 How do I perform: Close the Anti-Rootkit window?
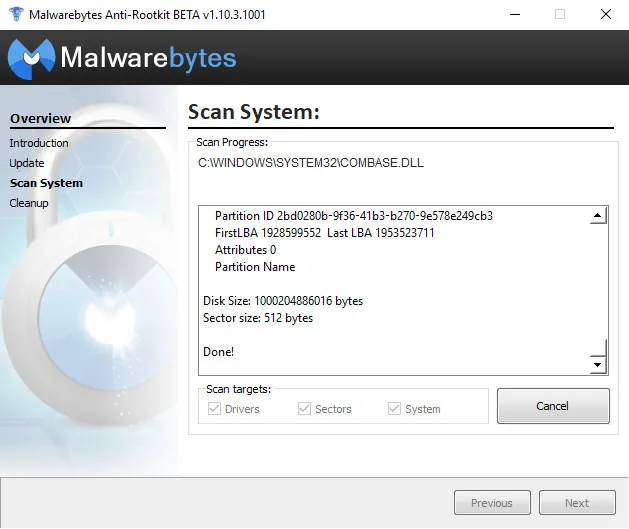(x=606, y=14)
